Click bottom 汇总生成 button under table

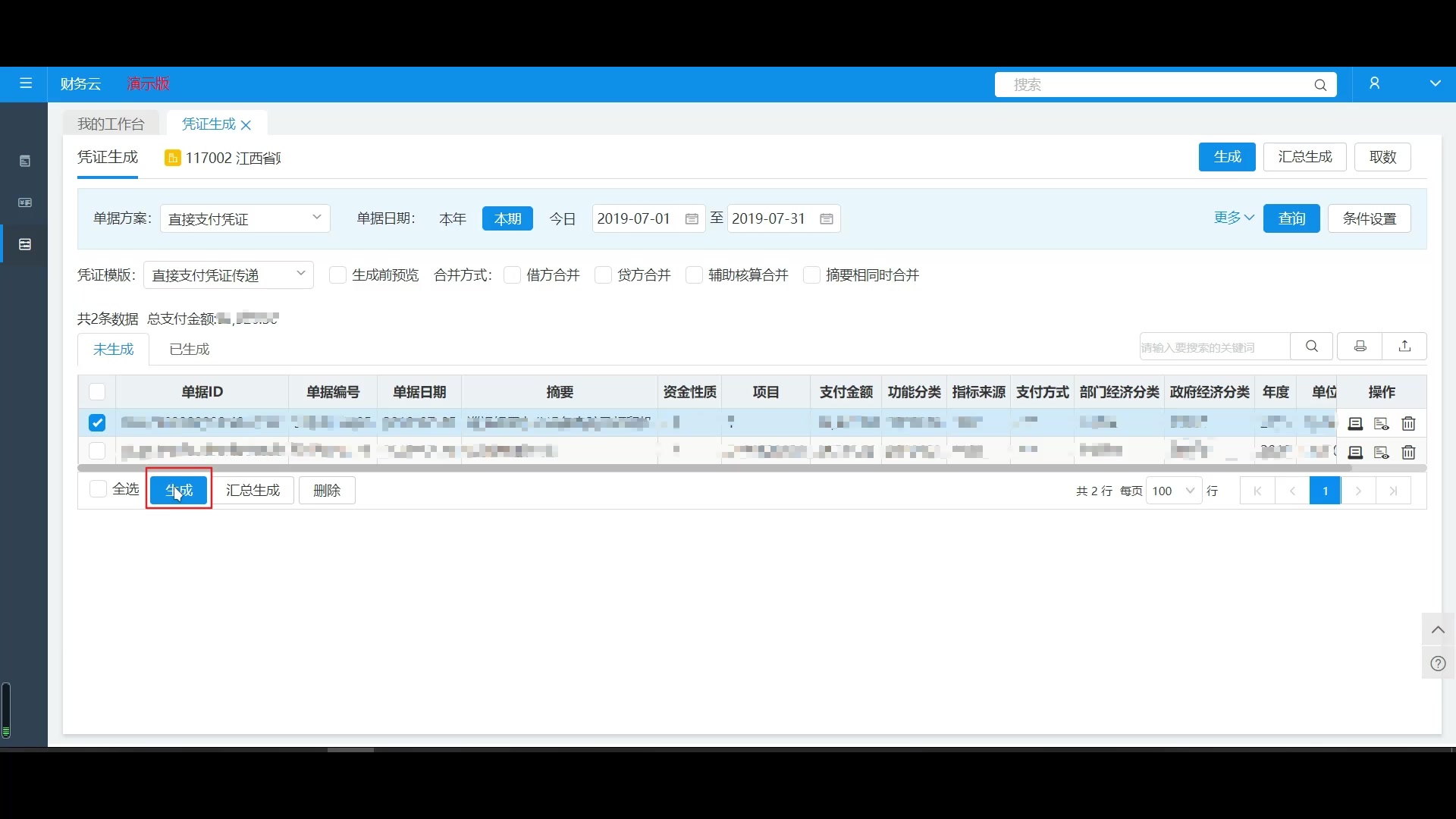click(x=253, y=490)
